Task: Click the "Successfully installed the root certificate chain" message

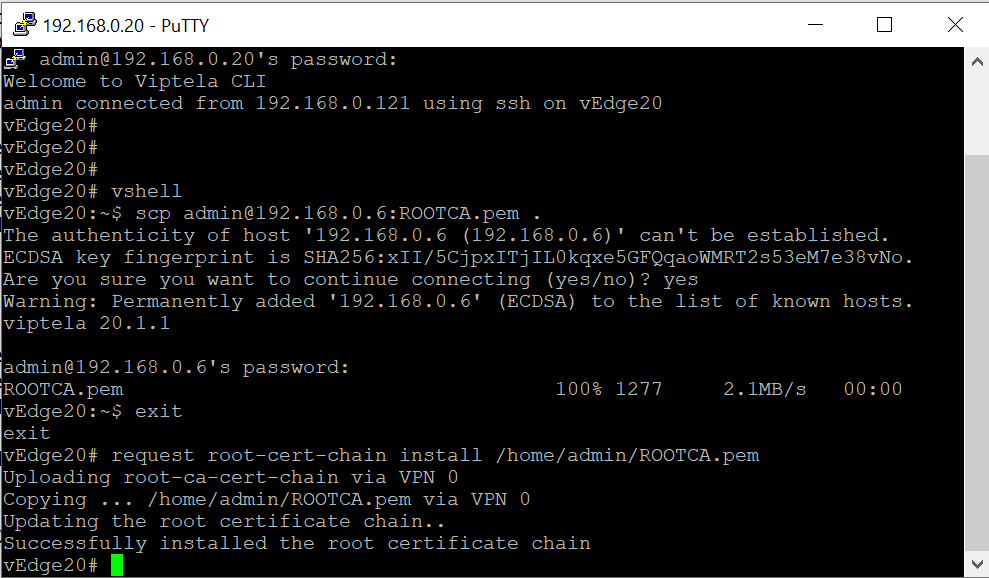Action: point(297,543)
